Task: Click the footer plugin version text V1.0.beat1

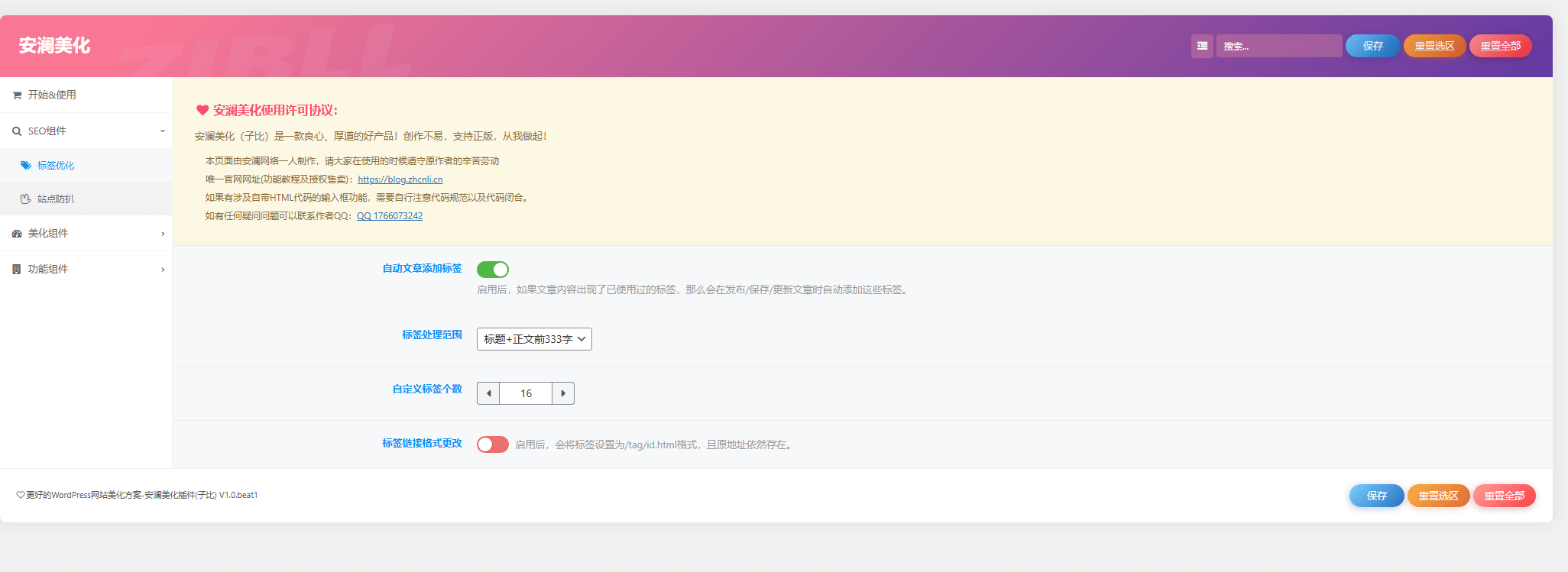Action: pos(238,495)
